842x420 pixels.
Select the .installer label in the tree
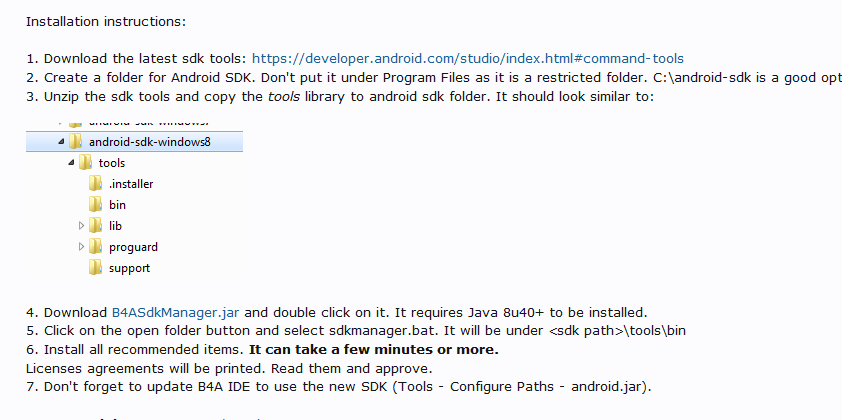[x=131, y=183]
